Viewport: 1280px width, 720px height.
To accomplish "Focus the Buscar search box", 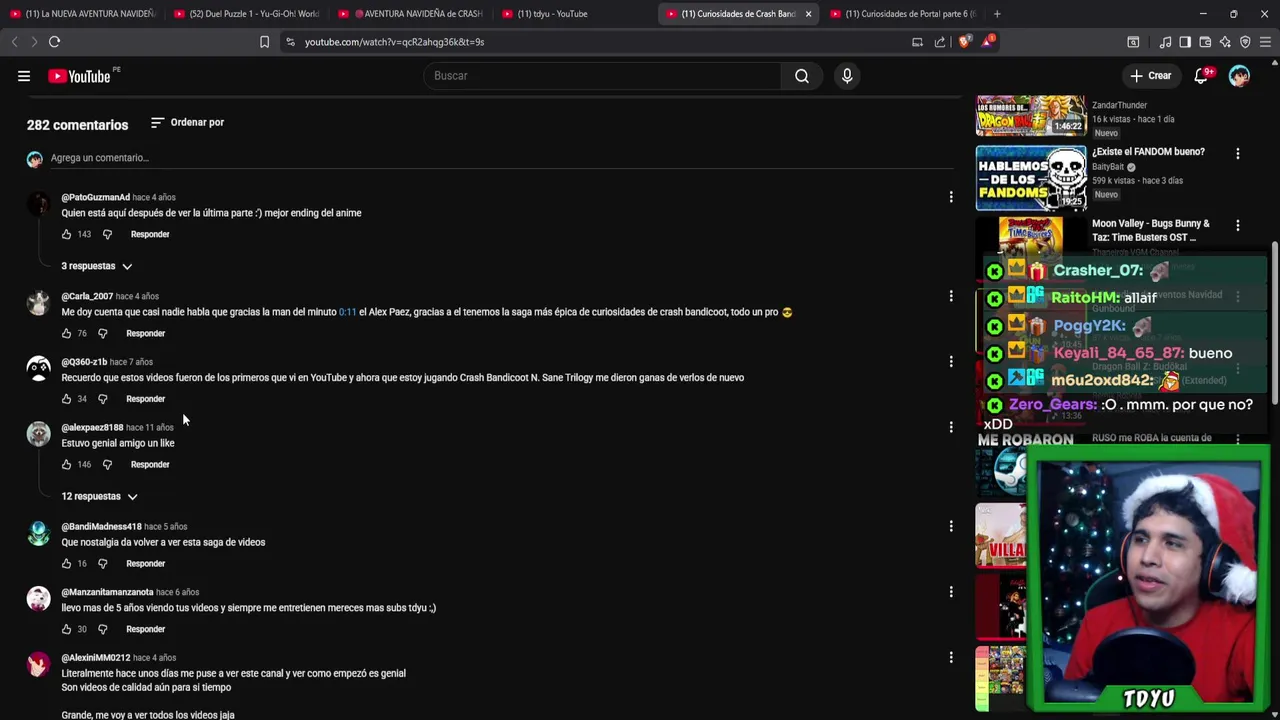I will coord(605,76).
